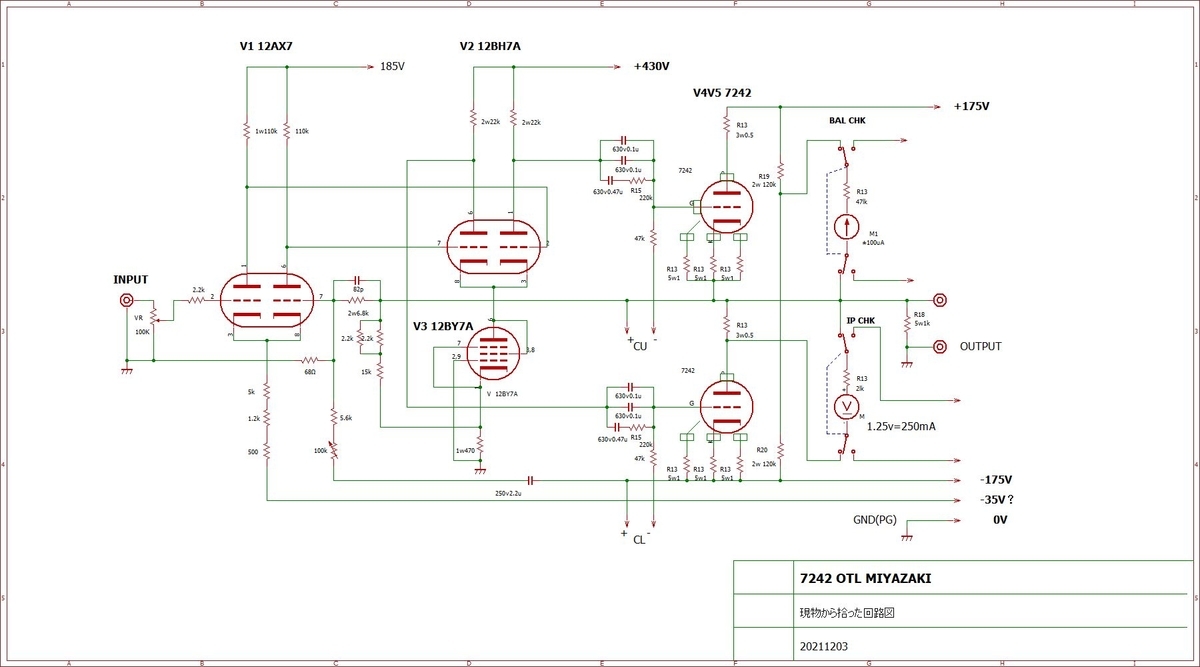Click the '500' resistor value
Screen dimensions: 1200x667
255,451
